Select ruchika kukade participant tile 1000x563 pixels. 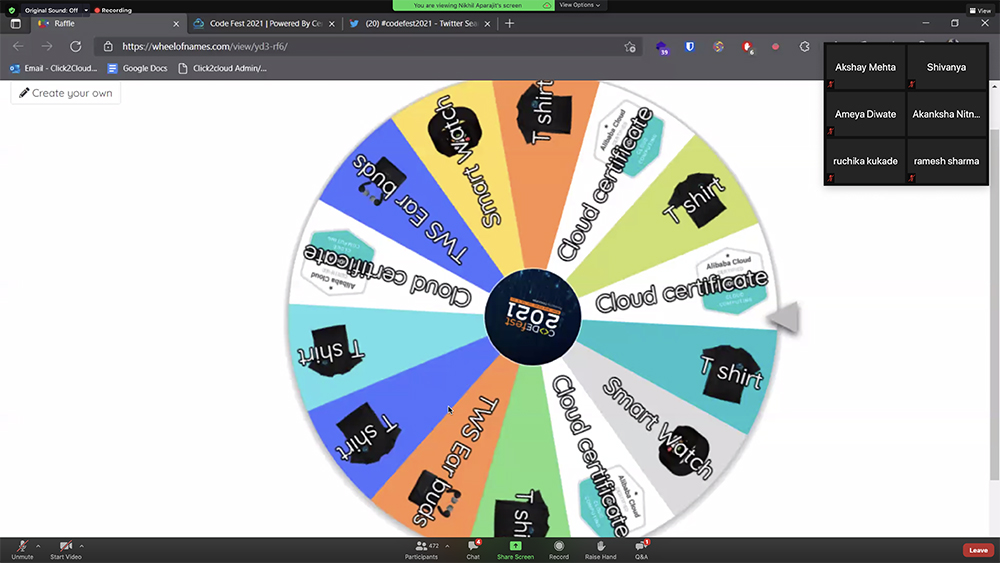[865, 161]
